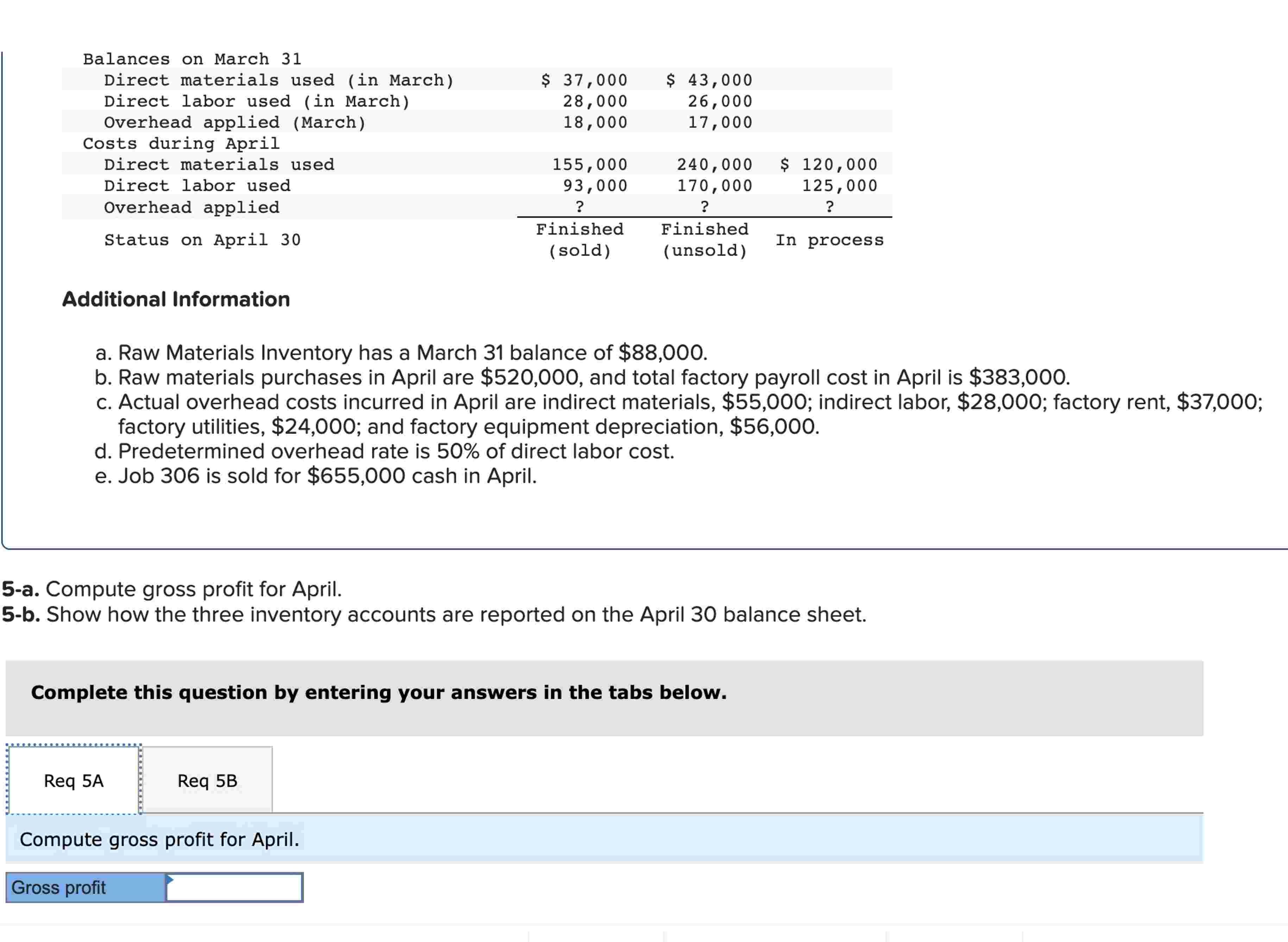Select the '18,000' overhead applied March value
Screen dimensions: 1288x942
click(595, 122)
